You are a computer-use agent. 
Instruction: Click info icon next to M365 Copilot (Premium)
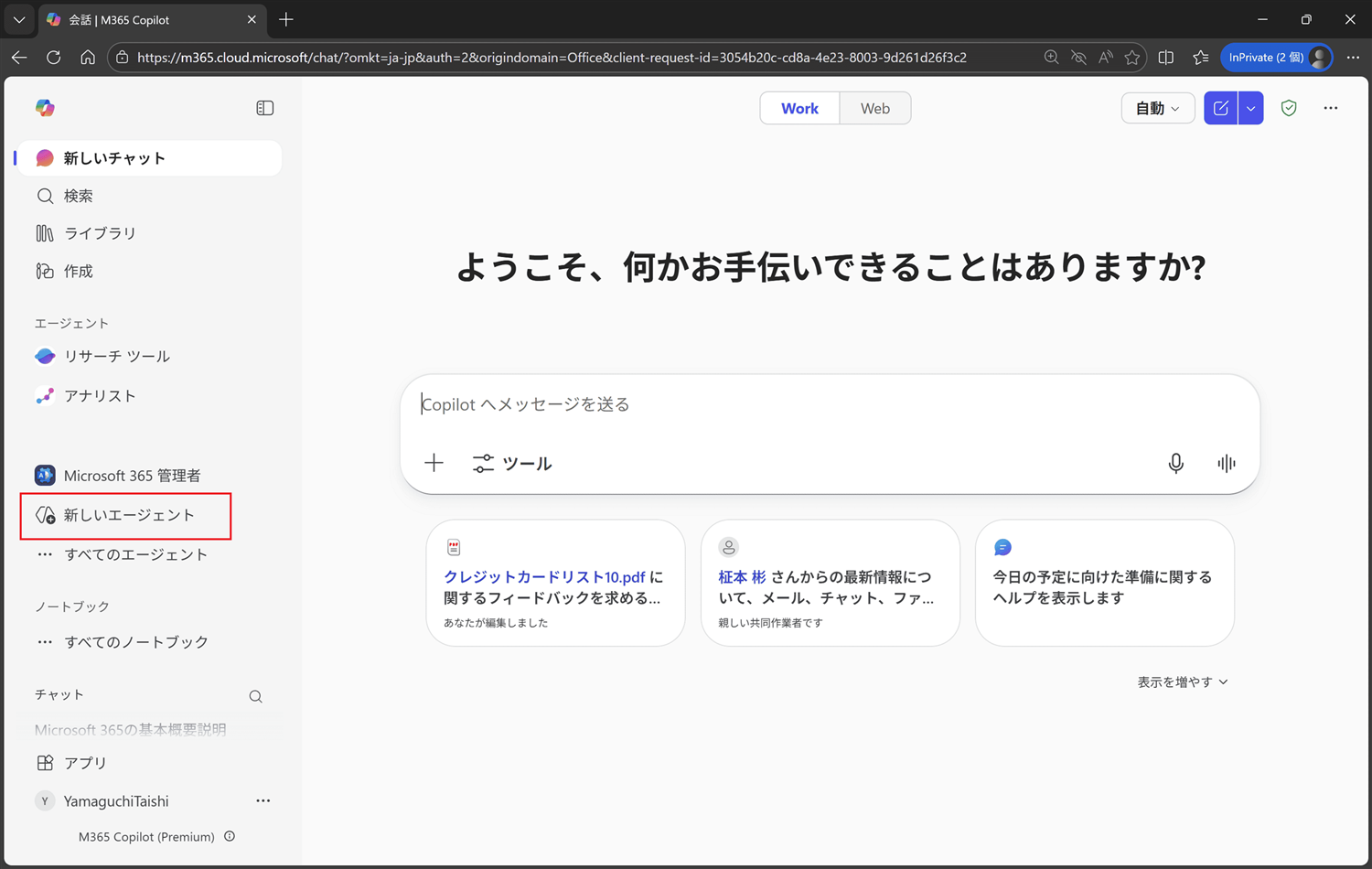tap(230, 836)
